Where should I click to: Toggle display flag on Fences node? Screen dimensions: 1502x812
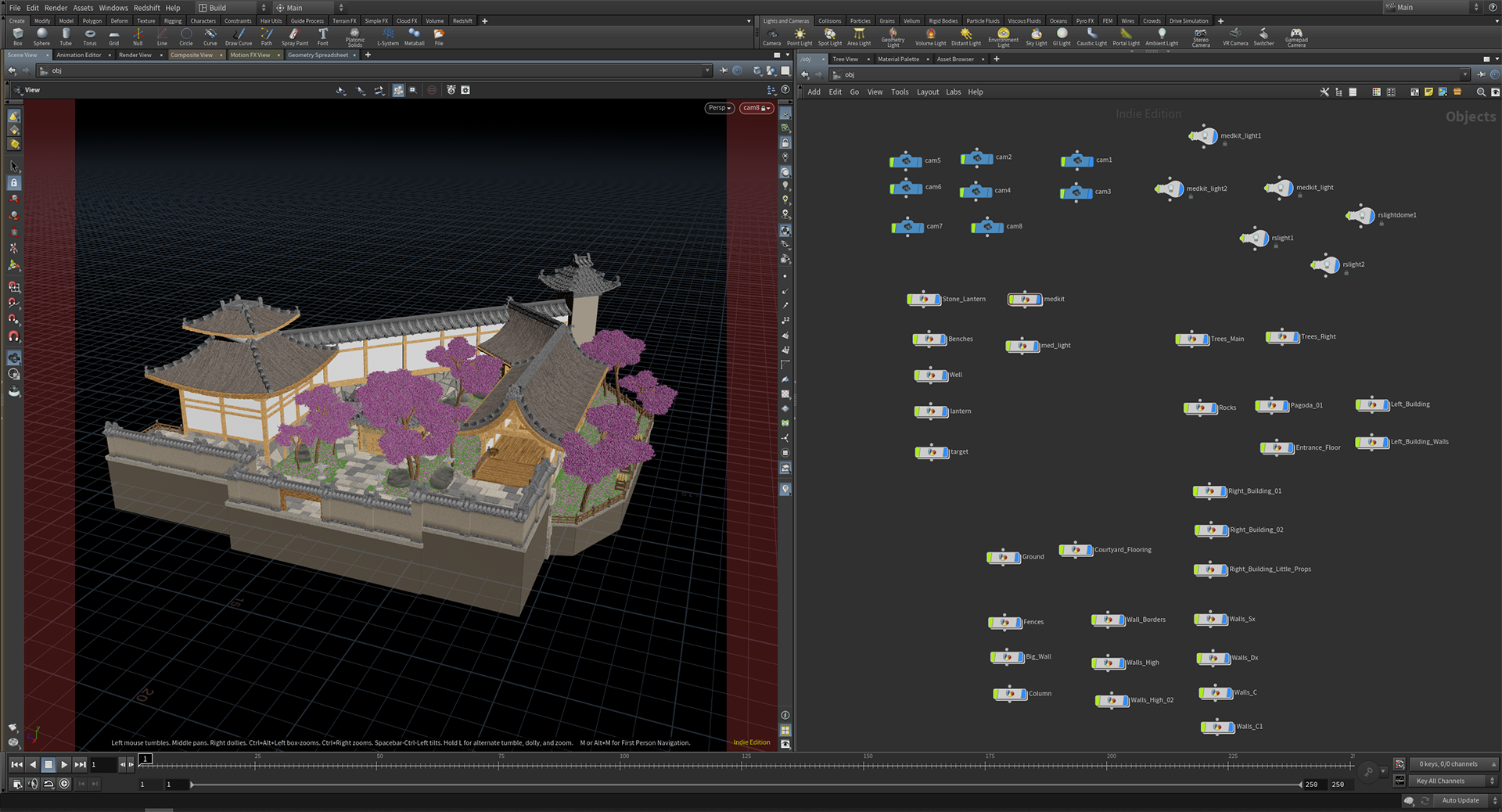(x=1018, y=623)
